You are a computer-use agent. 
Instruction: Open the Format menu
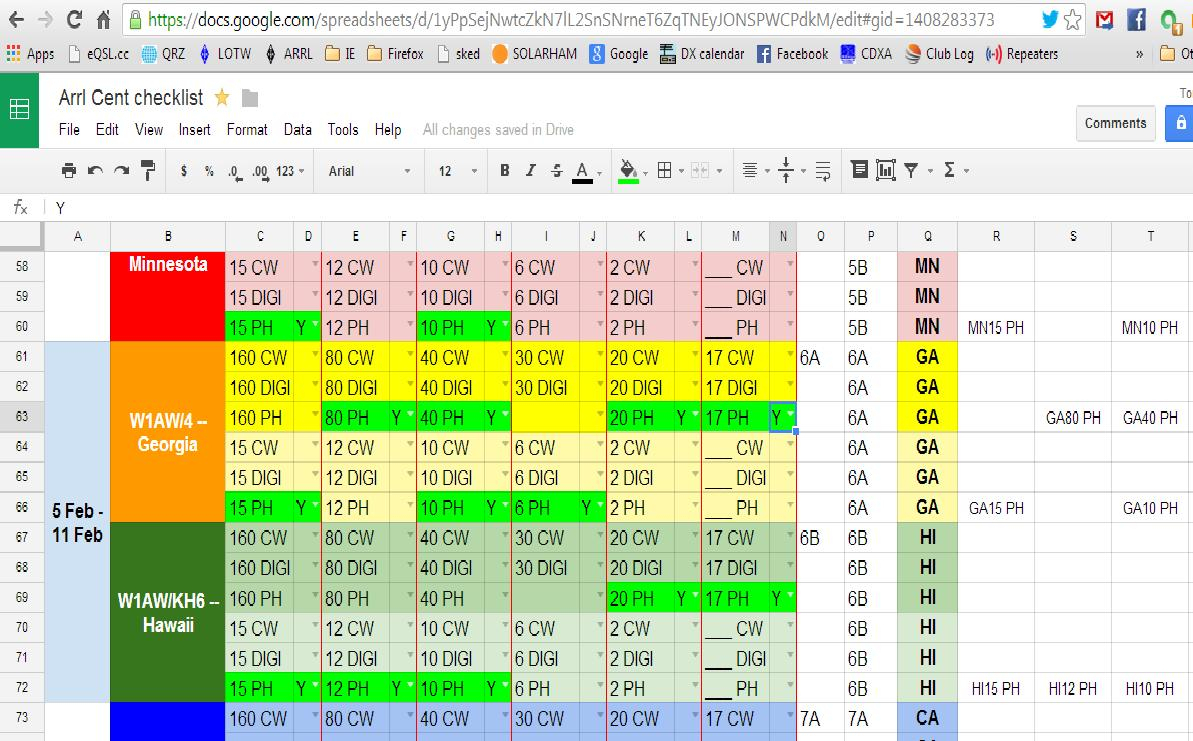coord(247,130)
